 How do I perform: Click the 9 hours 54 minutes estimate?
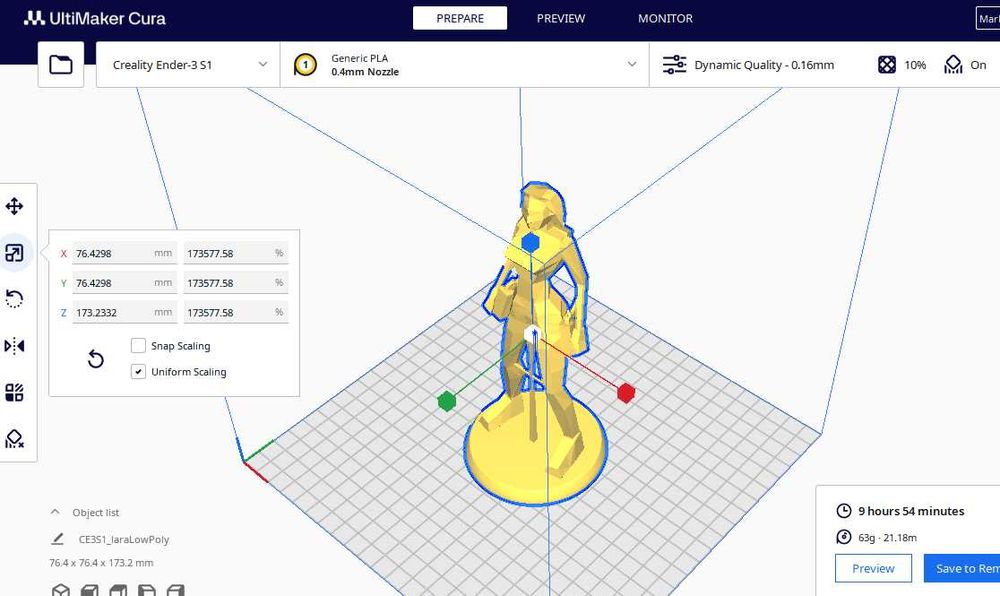click(911, 511)
